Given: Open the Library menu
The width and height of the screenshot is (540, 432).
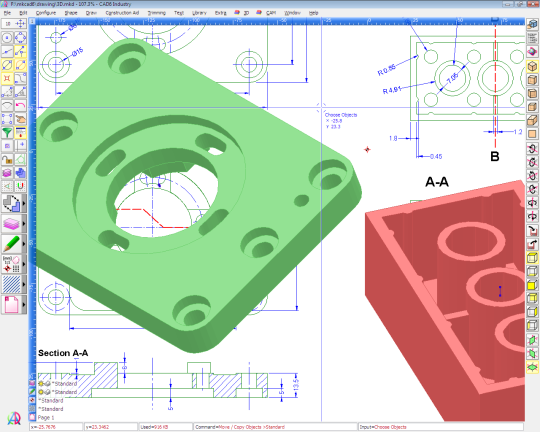Looking at the screenshot, I should tap(199, 13).
